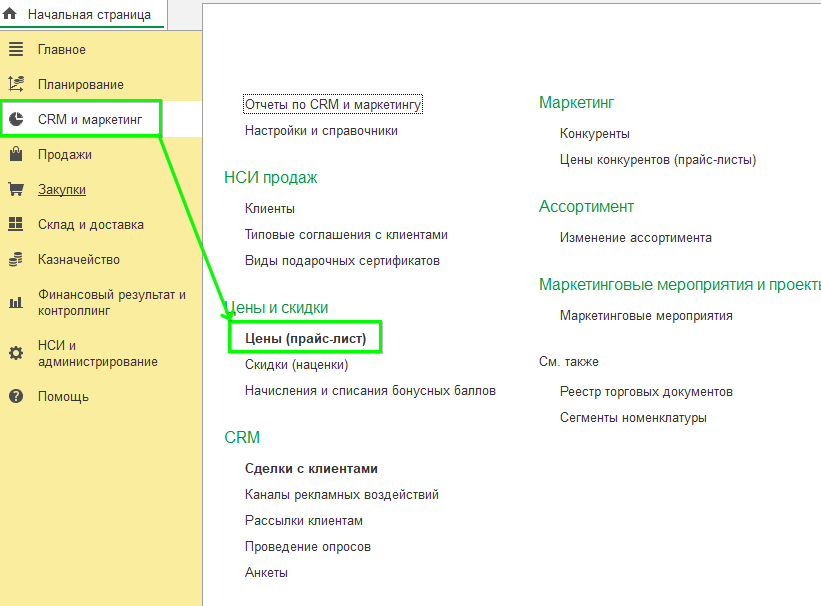Open Сделки с клиентами
Screen dimensions: 821x606
pyautogui.click(x=311, y=469)
